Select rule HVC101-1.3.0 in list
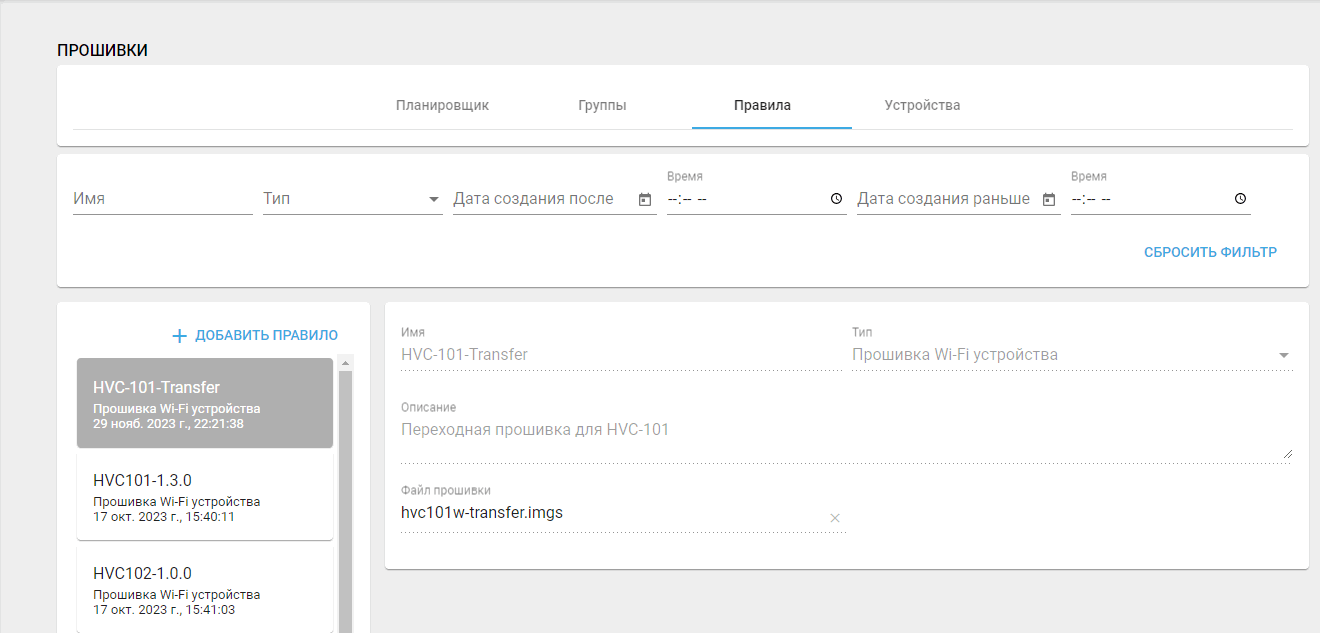Viewport: 1320px width, 633px height. pos(204,496)
